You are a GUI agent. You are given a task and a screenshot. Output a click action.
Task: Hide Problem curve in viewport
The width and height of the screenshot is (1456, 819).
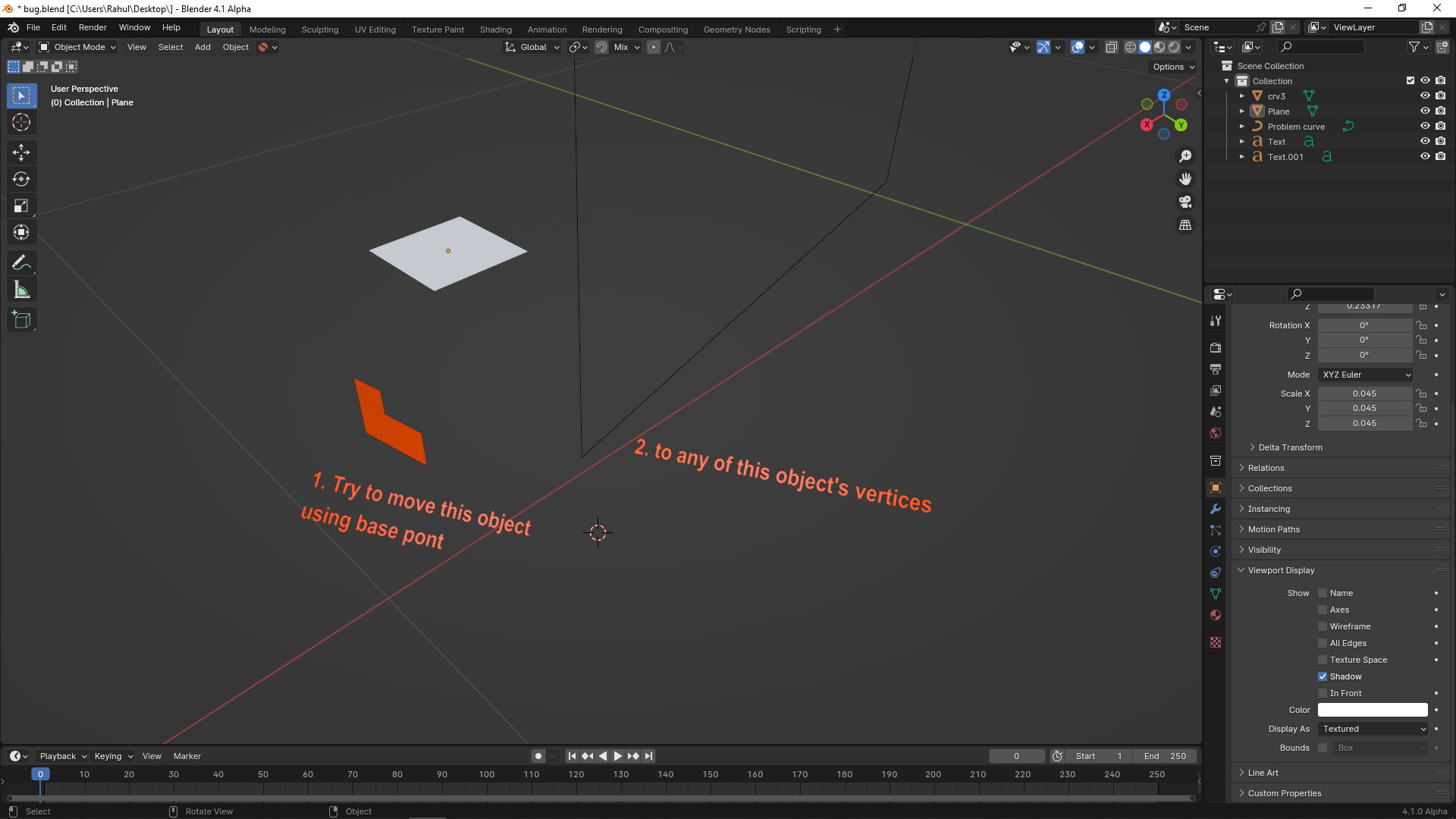tap(1425, 126)
